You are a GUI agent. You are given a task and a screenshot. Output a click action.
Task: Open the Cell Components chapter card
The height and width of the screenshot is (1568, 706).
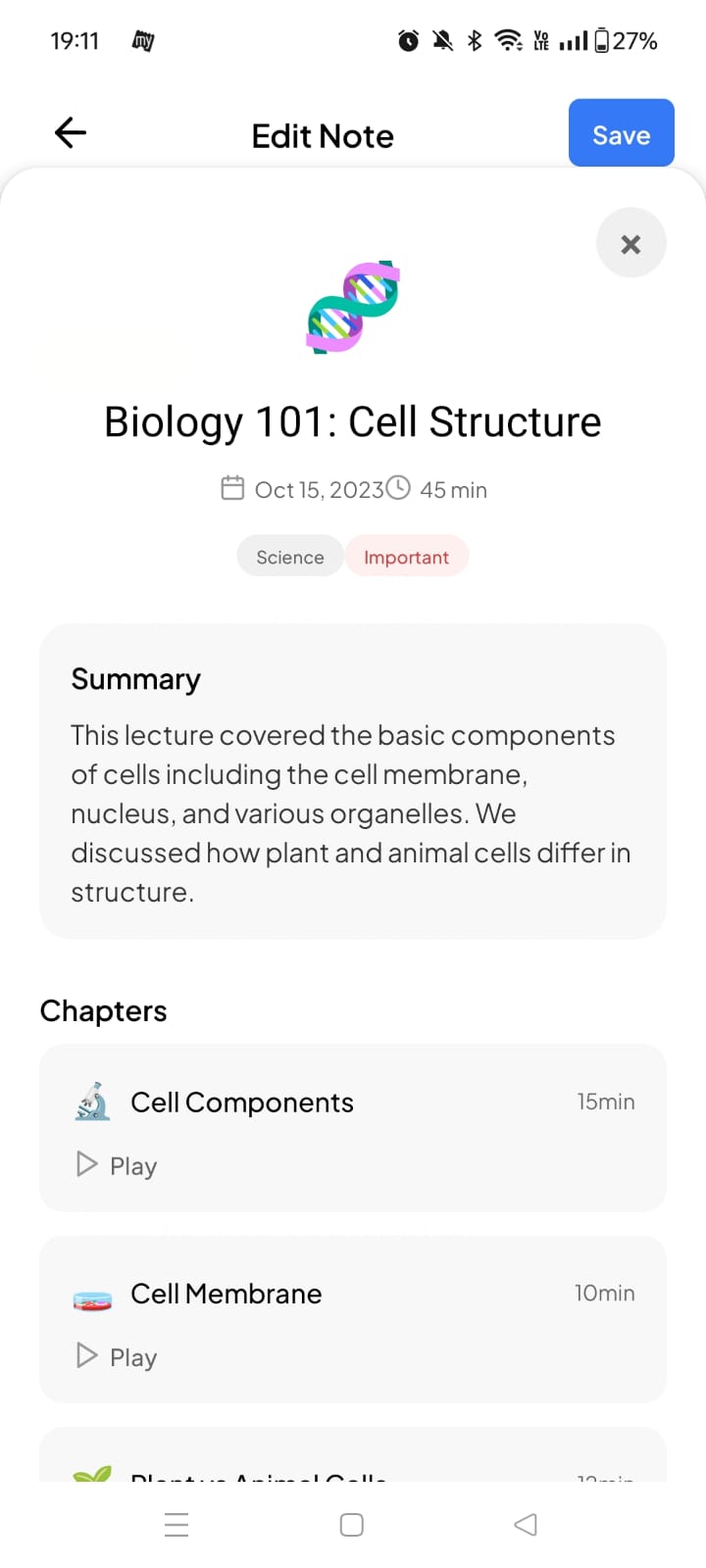[353, 1127]
